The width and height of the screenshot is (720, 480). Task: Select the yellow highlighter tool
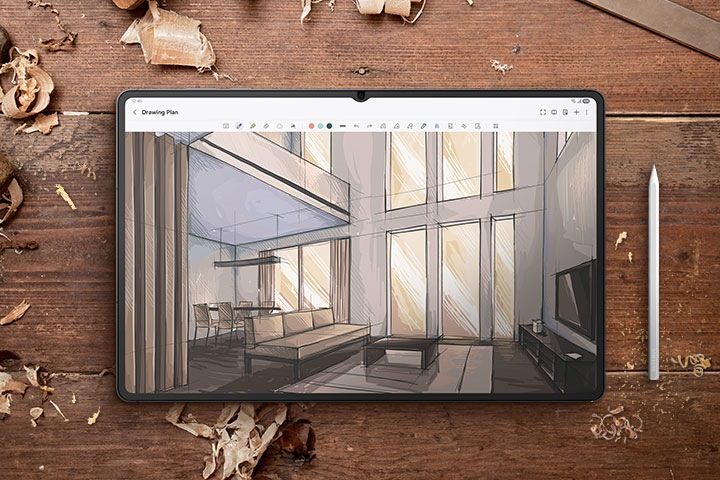point(253,126)
